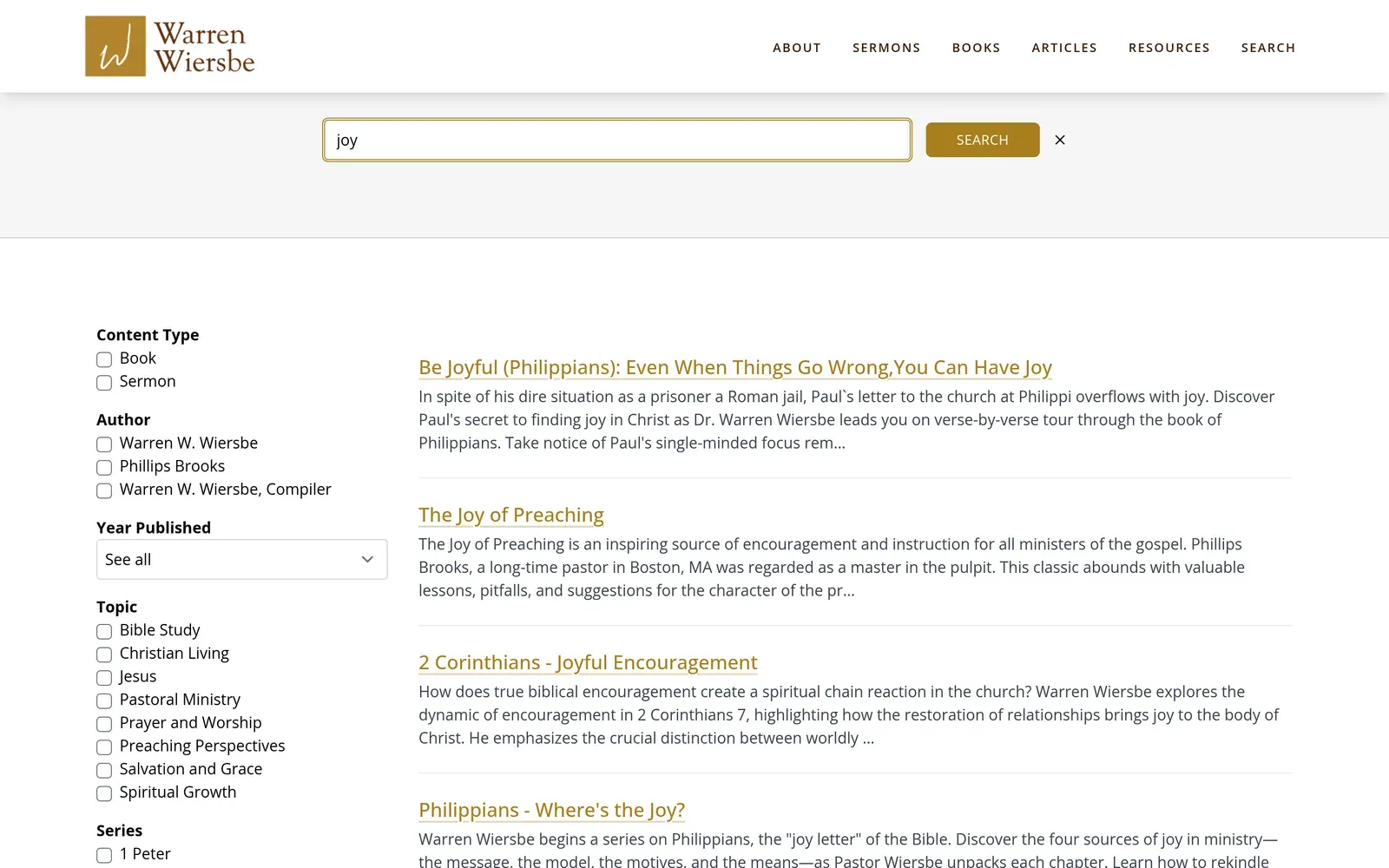The image size is (1389, 868).
Task: Click the Warren Wiersbe logo
Action: (169, 46)
